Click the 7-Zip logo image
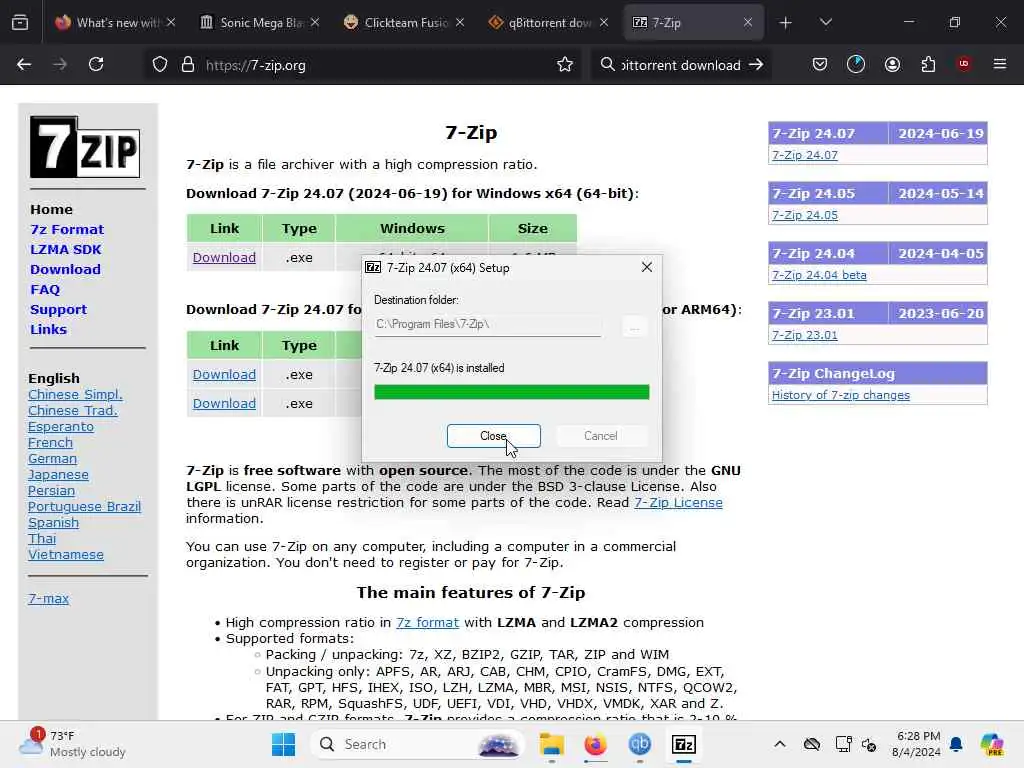 pyautogui.click(x=85, y=147)
